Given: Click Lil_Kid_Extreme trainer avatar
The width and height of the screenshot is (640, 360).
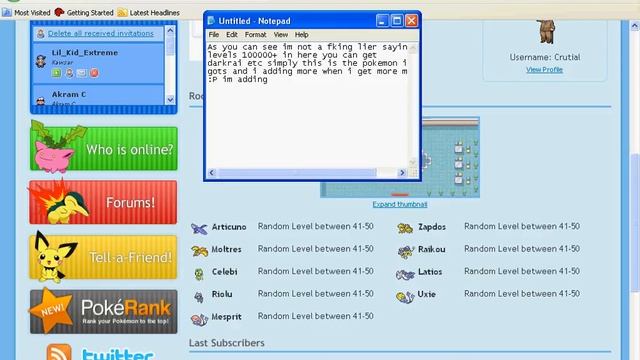Looking at the screenshot, I should pos(41,61).
